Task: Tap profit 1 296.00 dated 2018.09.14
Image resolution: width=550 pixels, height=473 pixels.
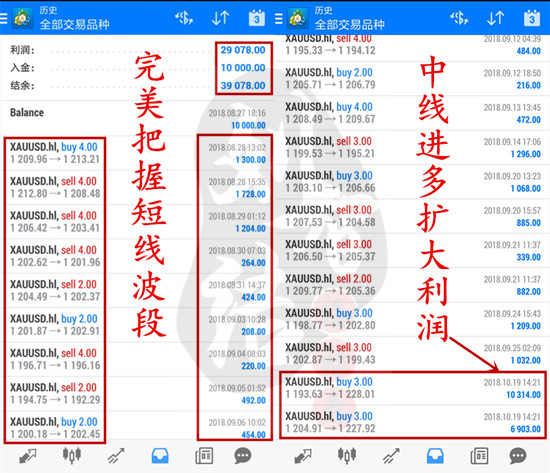Action: (x=525, y=154)
